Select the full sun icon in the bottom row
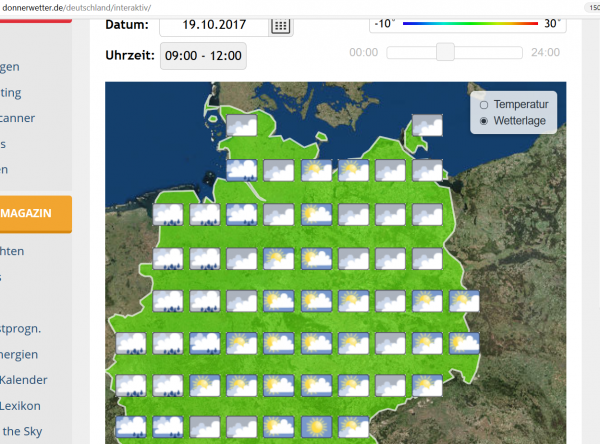600x444 pixels. click(x=316, y=428)
